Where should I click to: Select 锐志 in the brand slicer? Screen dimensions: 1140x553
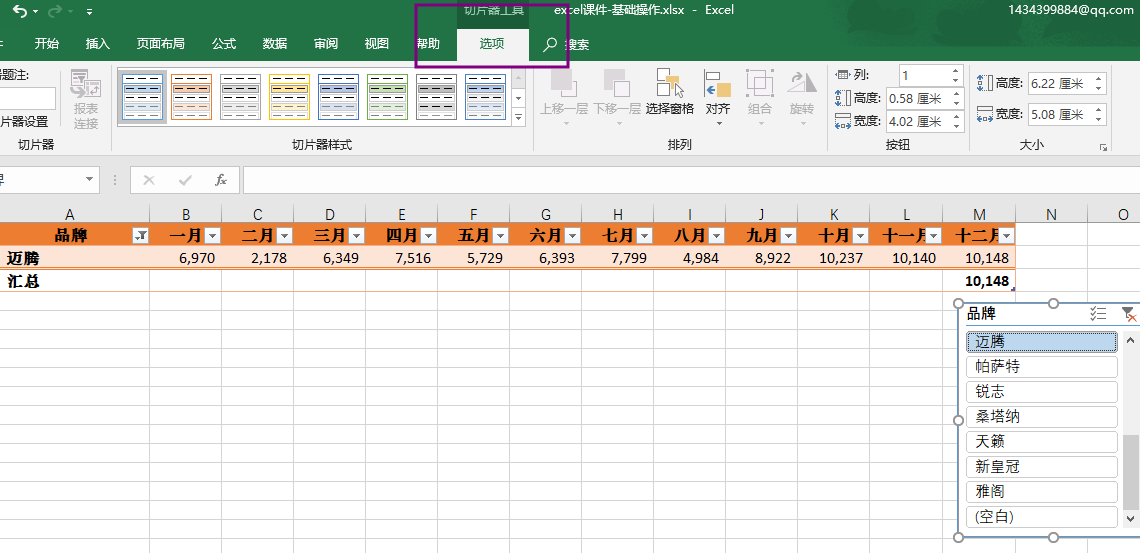[1042, 392]
